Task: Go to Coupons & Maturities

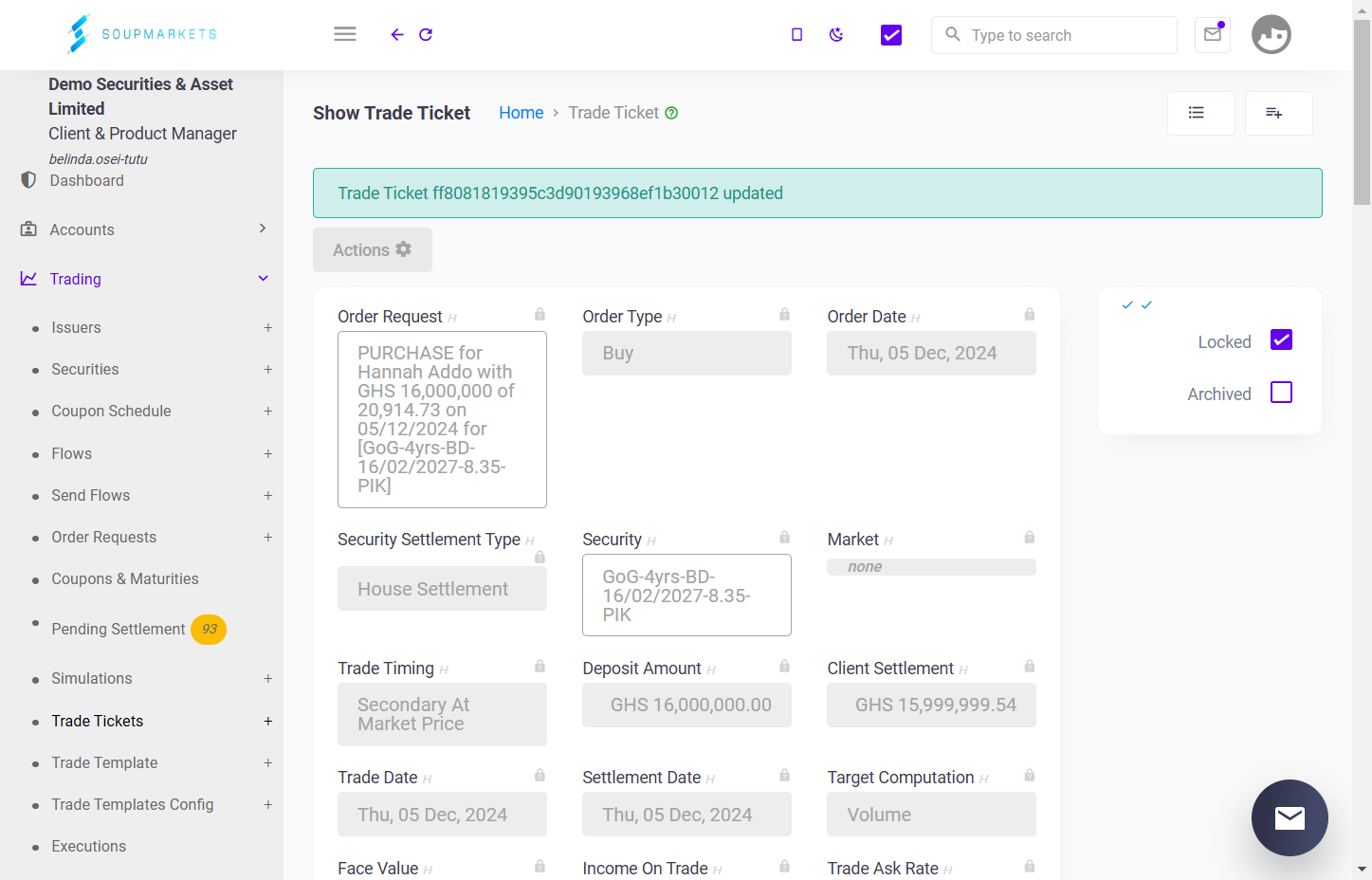Action: click(x=125, y=578)
